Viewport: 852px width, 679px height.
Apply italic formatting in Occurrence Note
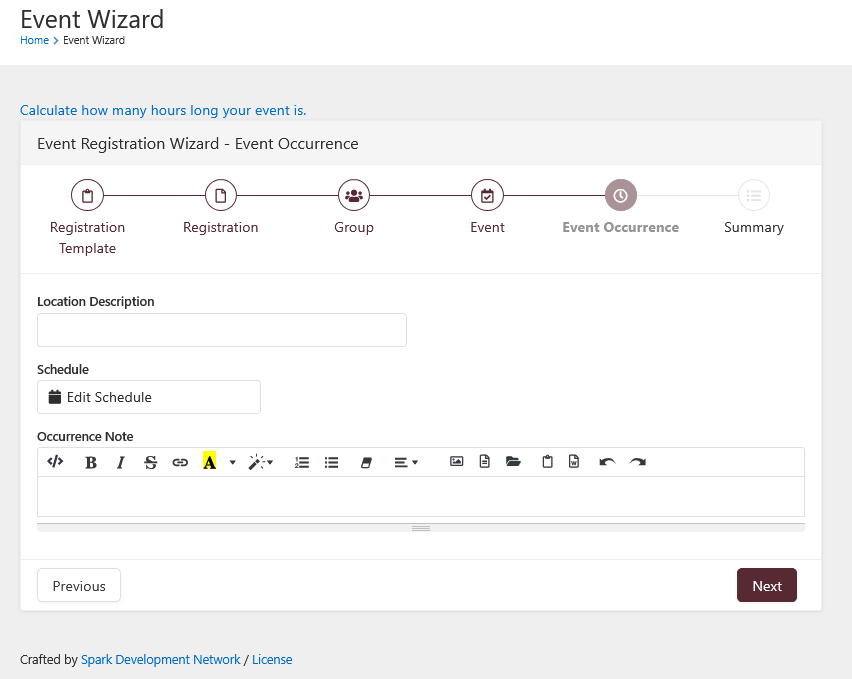click(121, 462)
